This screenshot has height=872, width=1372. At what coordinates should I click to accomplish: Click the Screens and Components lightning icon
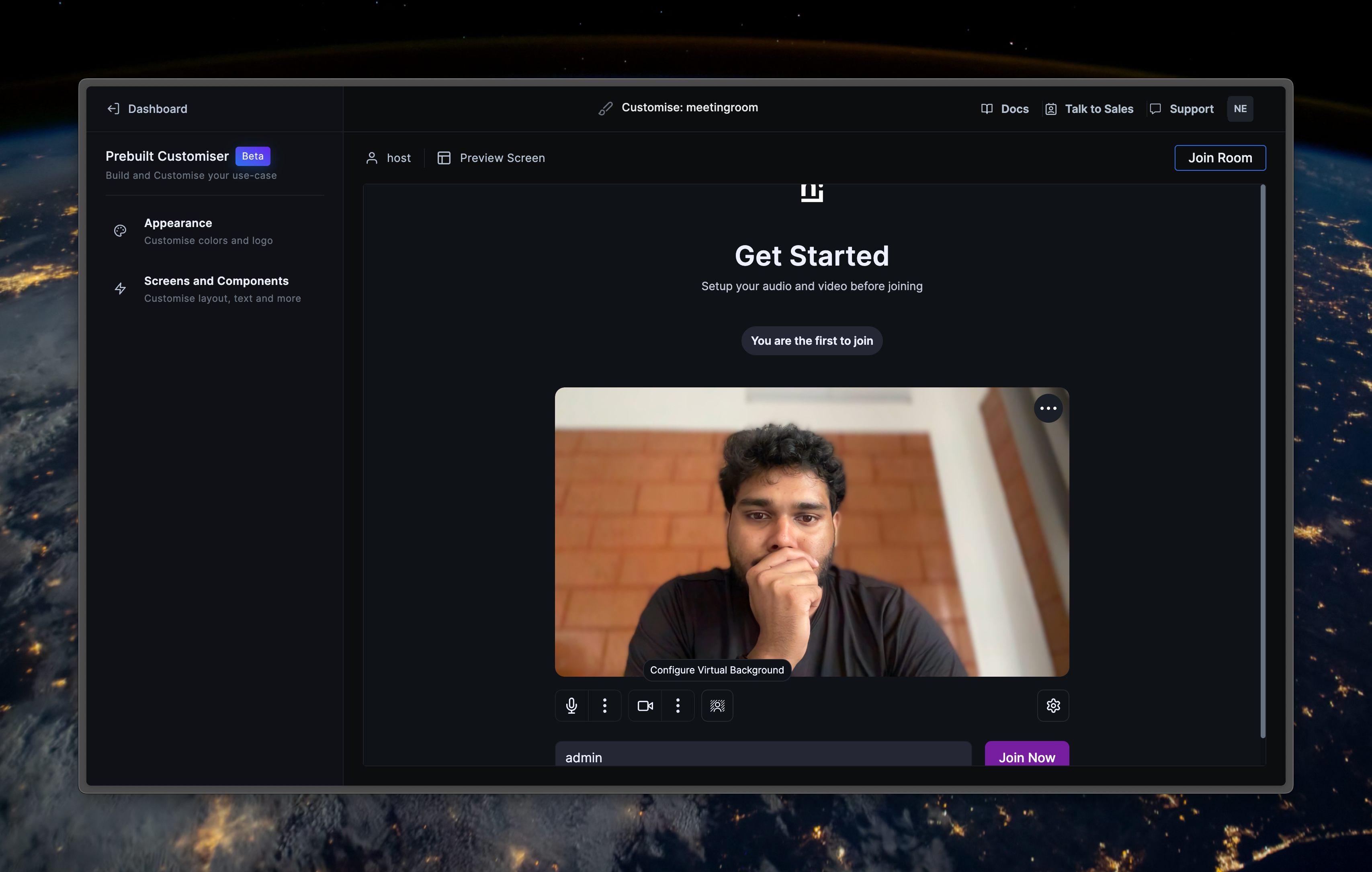point(120,289)
